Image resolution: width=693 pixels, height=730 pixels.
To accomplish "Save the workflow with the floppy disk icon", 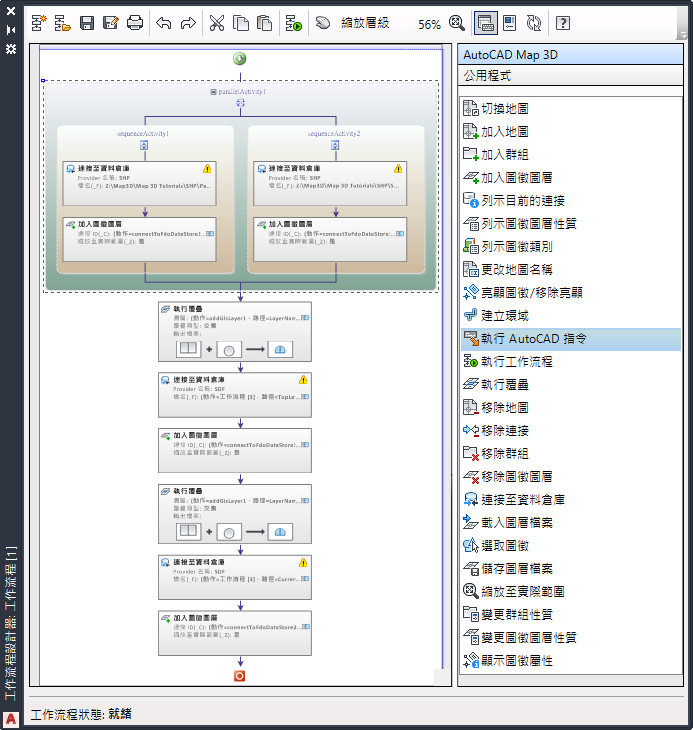I will tap(87, 23).
